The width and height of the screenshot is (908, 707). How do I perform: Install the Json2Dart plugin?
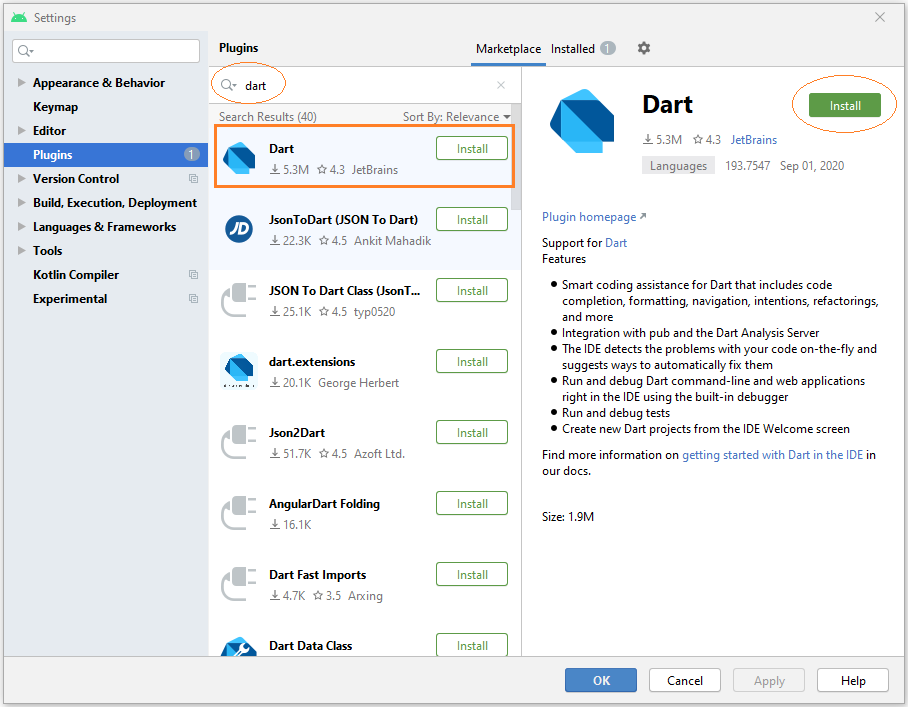click(x=472, y=433)
